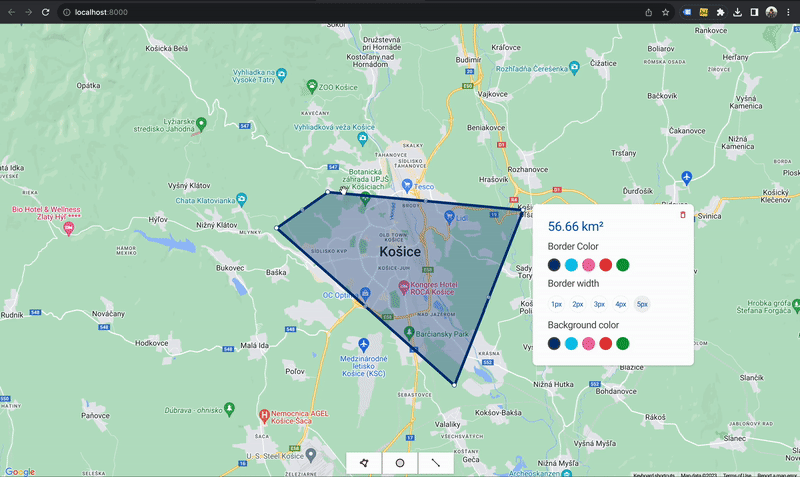Click the Chata Klatovianka marker
Viewport: 800px width, 477px height.
[x=241, y=198]
